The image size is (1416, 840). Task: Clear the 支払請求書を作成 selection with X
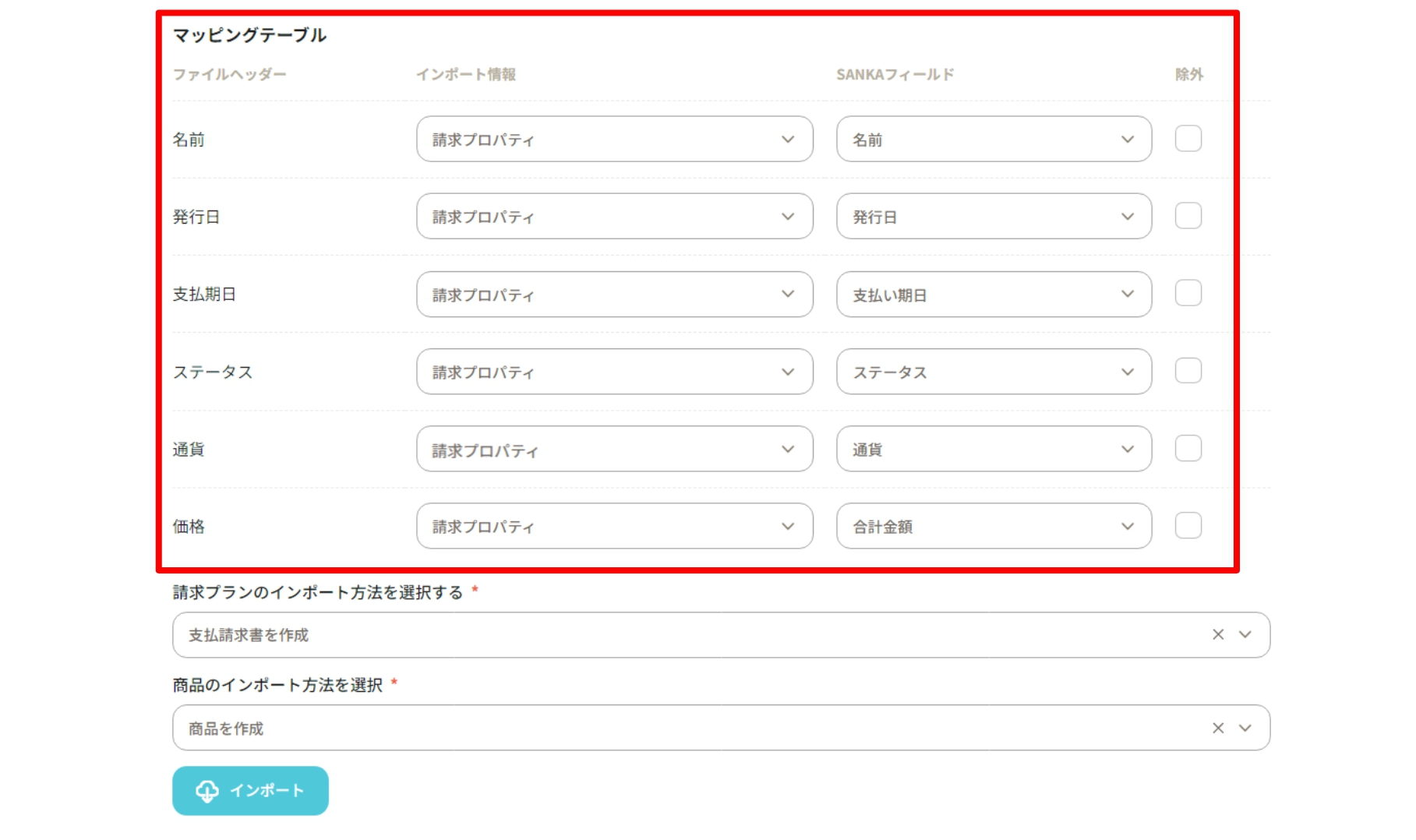coord(1218,634)
